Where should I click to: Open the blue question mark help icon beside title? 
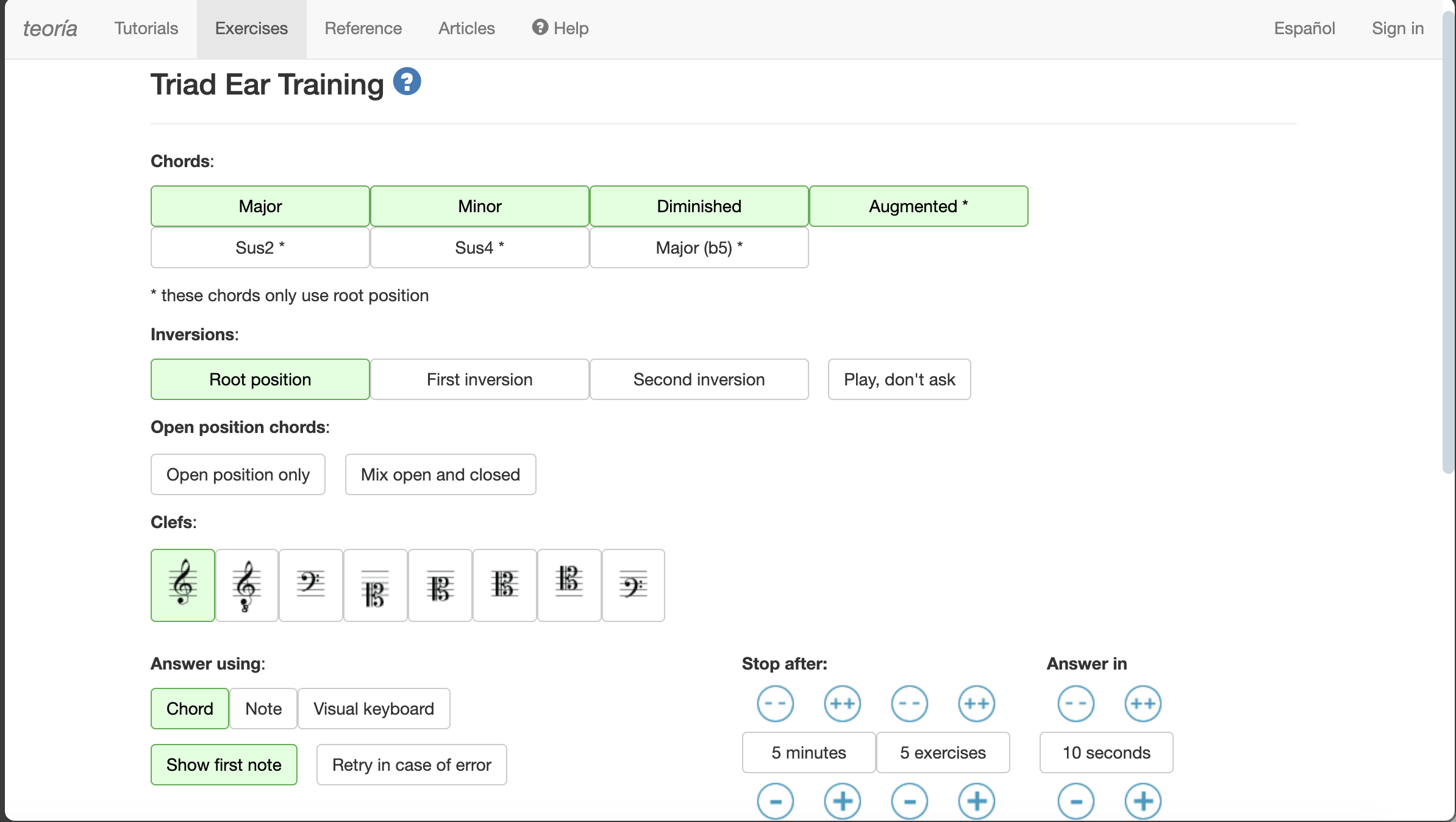[x=407, y=82]
